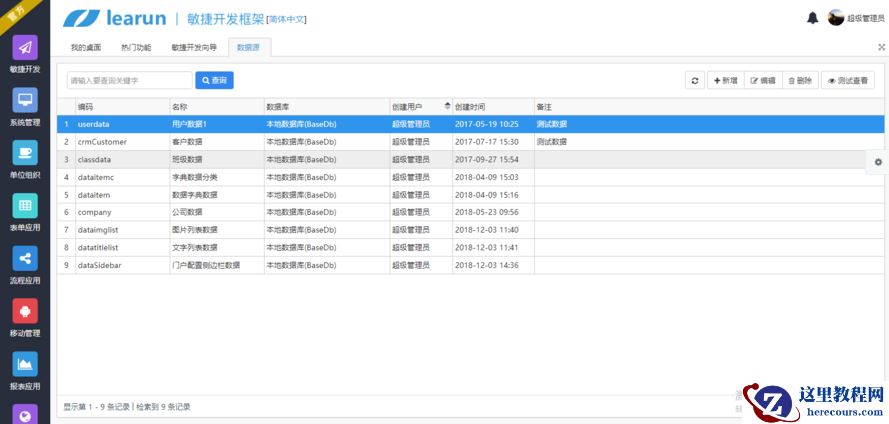
Task: Open the 表单应用 grid icon
Action: click(x=25, y=206)
